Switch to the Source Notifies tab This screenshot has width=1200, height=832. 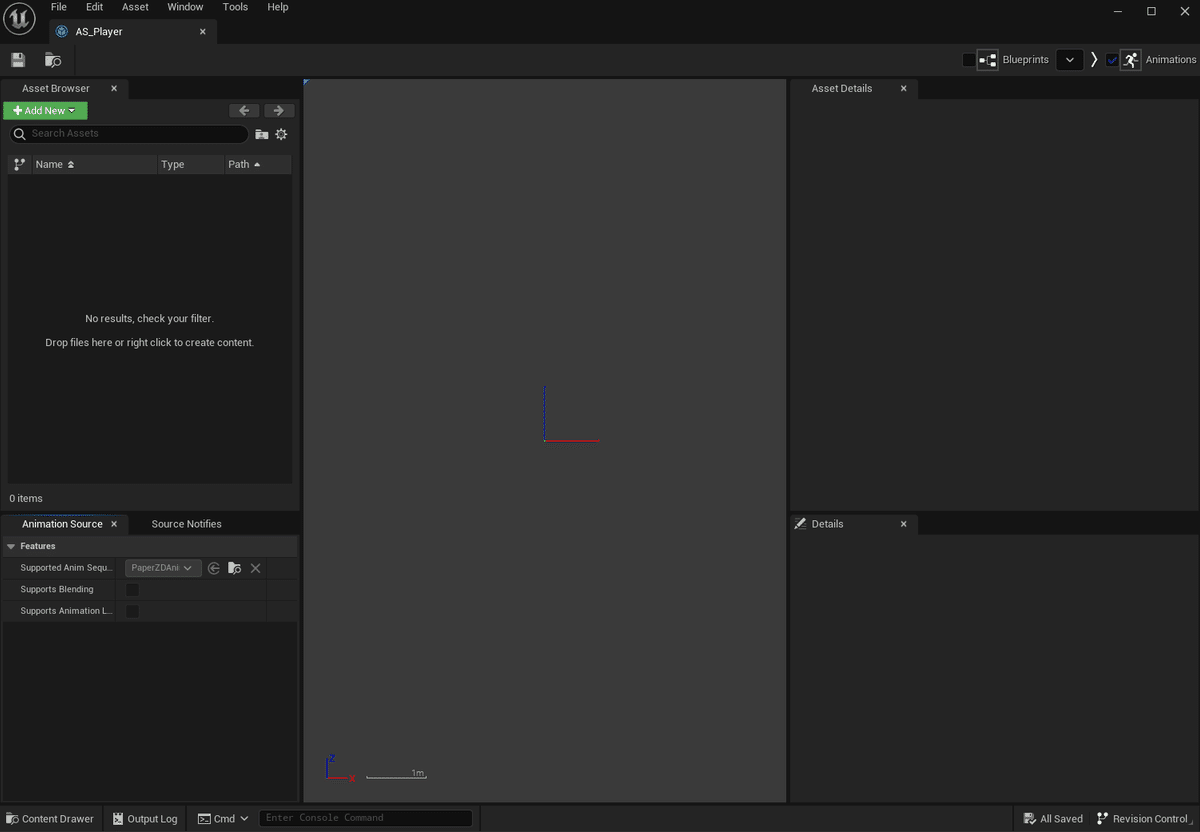186,523
